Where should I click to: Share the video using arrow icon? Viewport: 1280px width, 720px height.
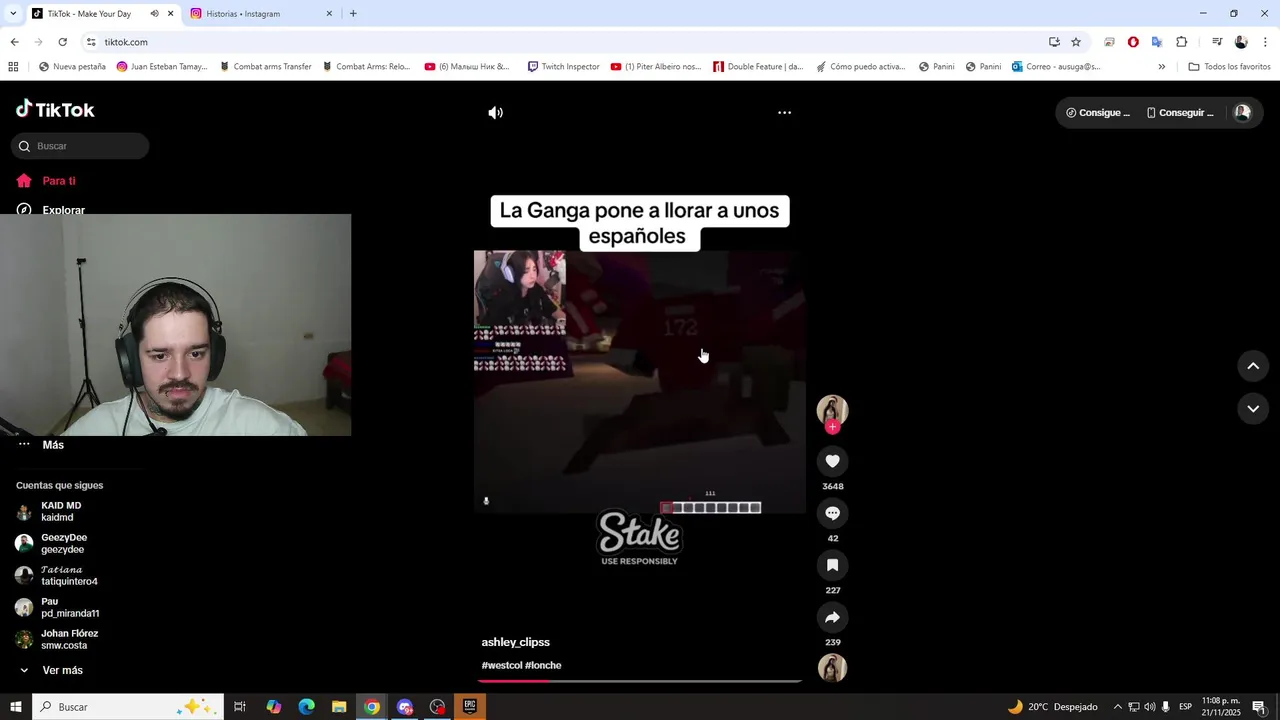click(x=832, y=617)
